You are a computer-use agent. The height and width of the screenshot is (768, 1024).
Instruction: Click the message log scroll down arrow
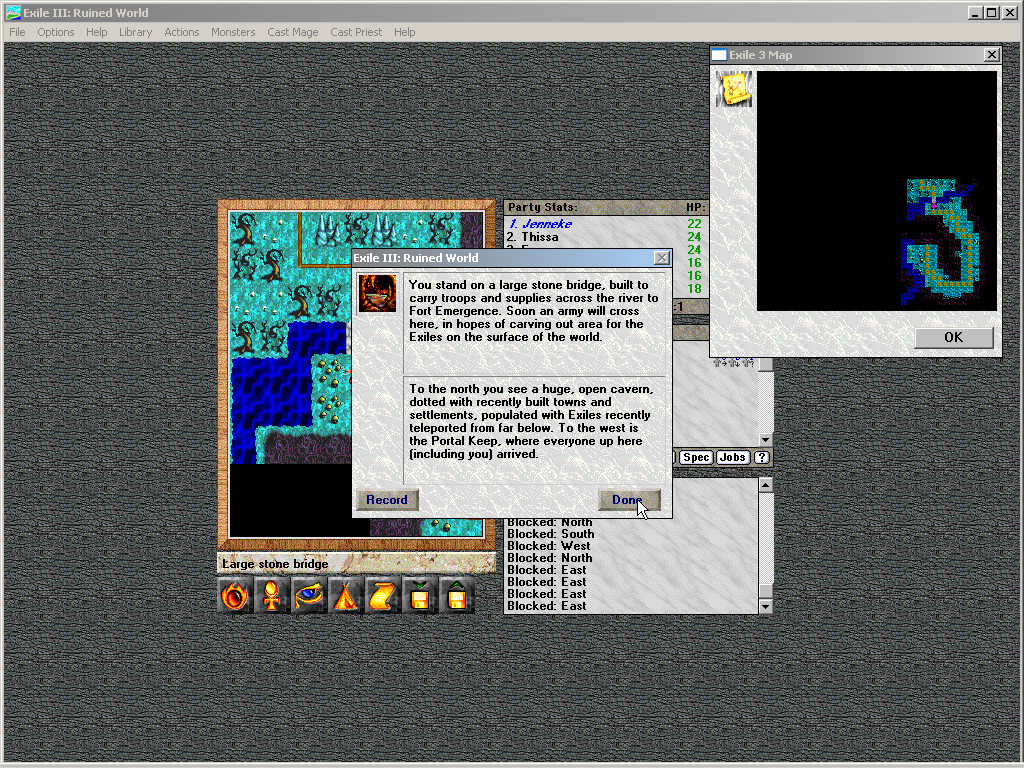pos(765,607)
